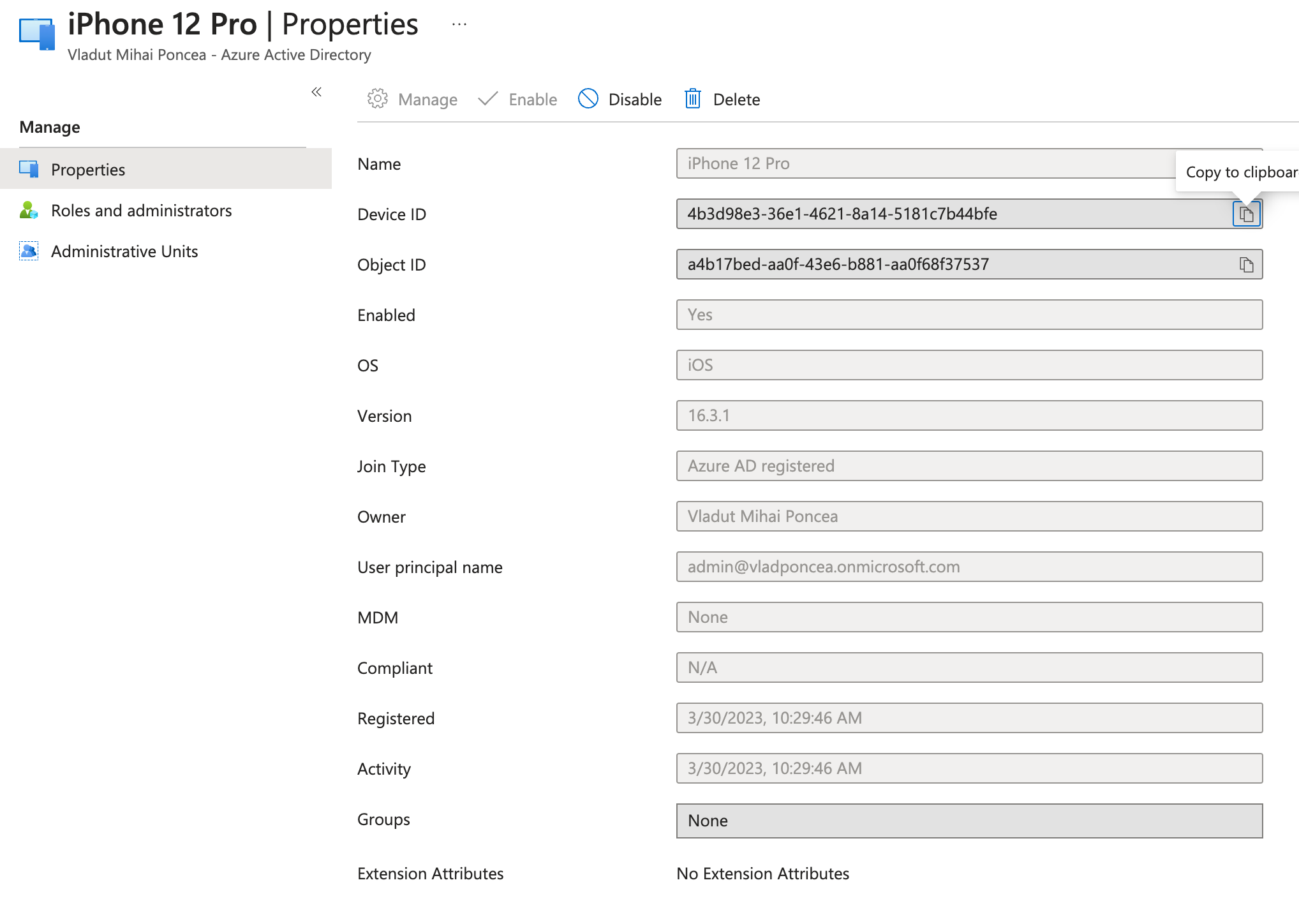Viewport: 1299px width, 924px height.
Task: Click the Registered date field
Action: [969, 718]
